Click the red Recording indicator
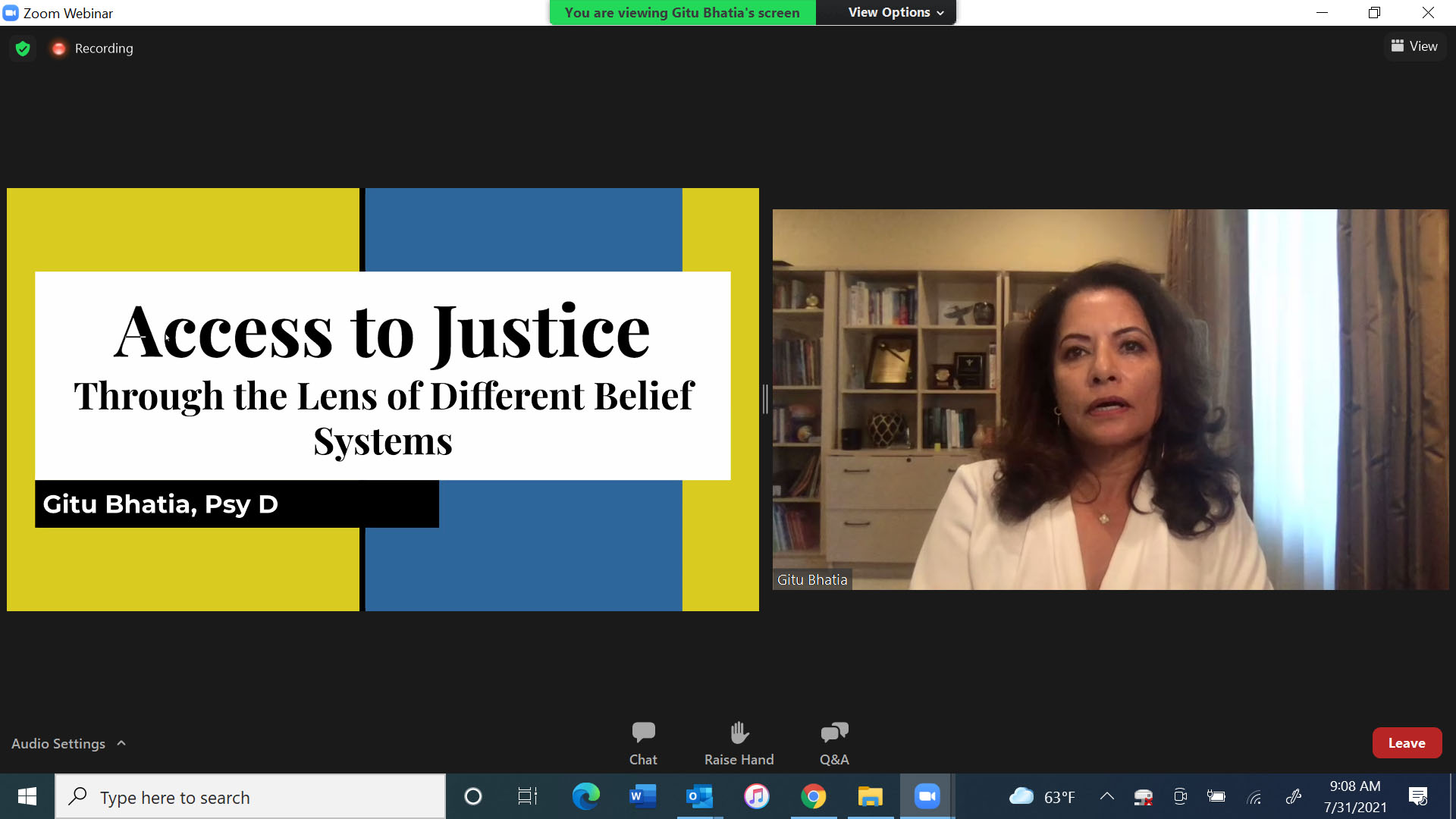Image resolution: width=1456 pixels, height=819 pixels. click(58, 49)
